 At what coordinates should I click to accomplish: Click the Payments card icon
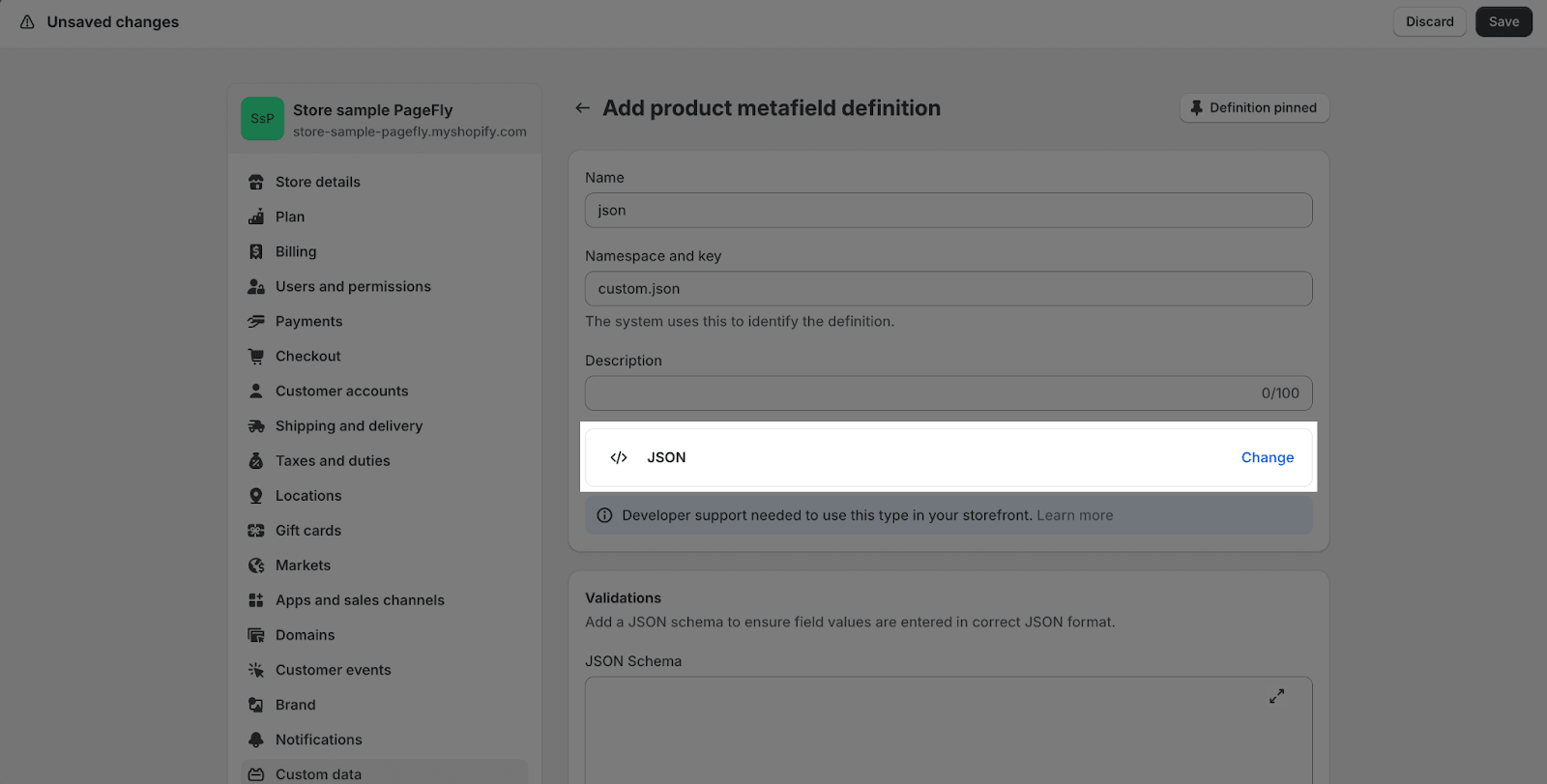tap(256, 321)
